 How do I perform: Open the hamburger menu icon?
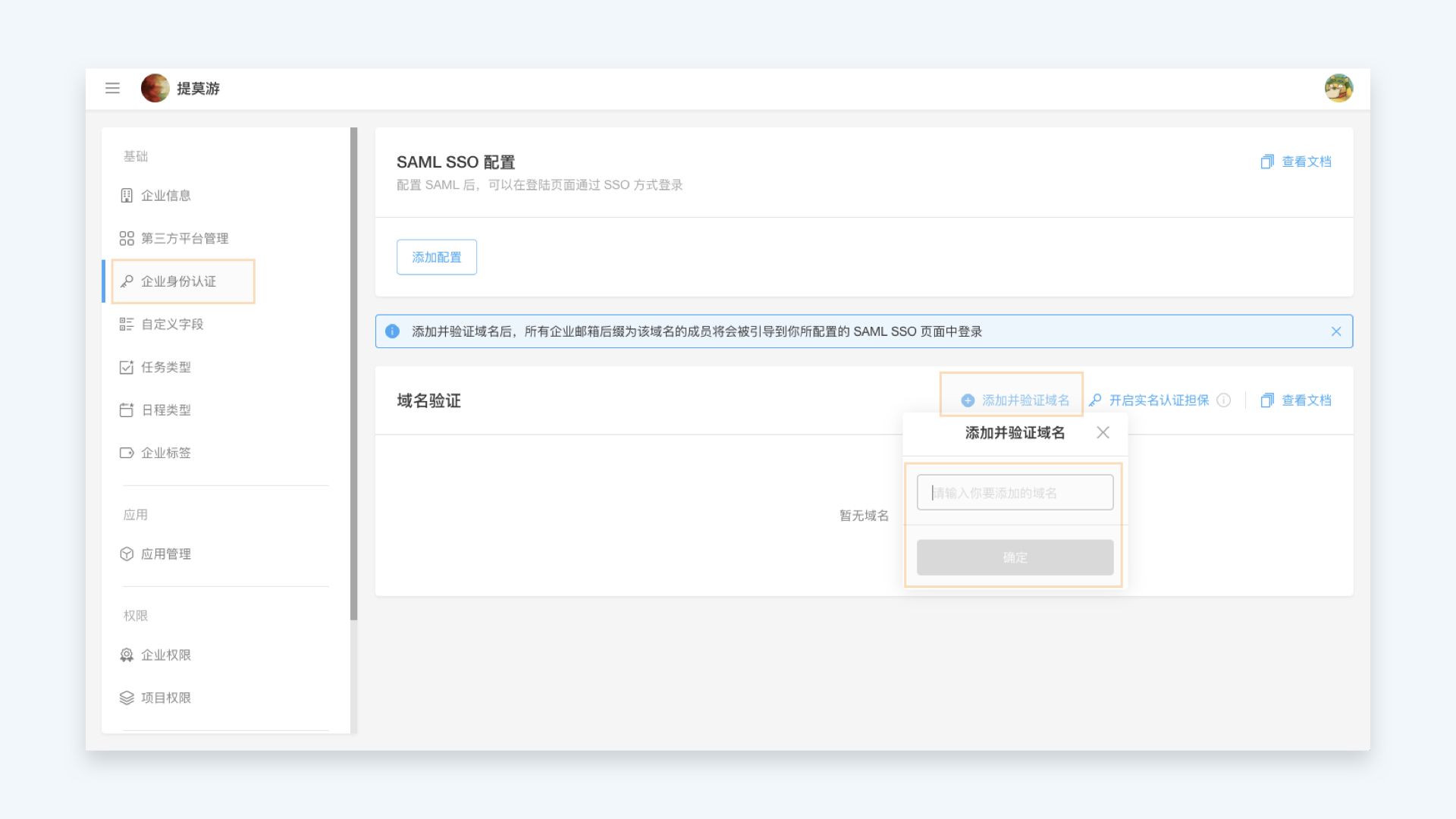112,88
